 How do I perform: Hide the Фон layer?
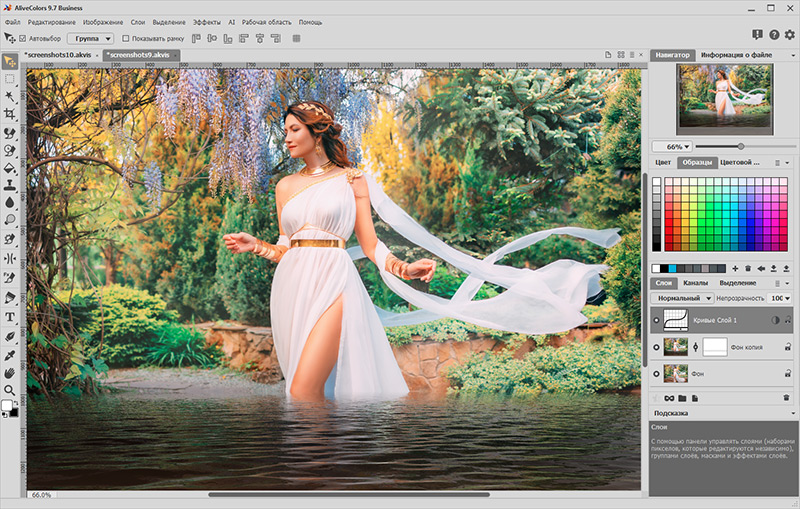coord(657,374)
